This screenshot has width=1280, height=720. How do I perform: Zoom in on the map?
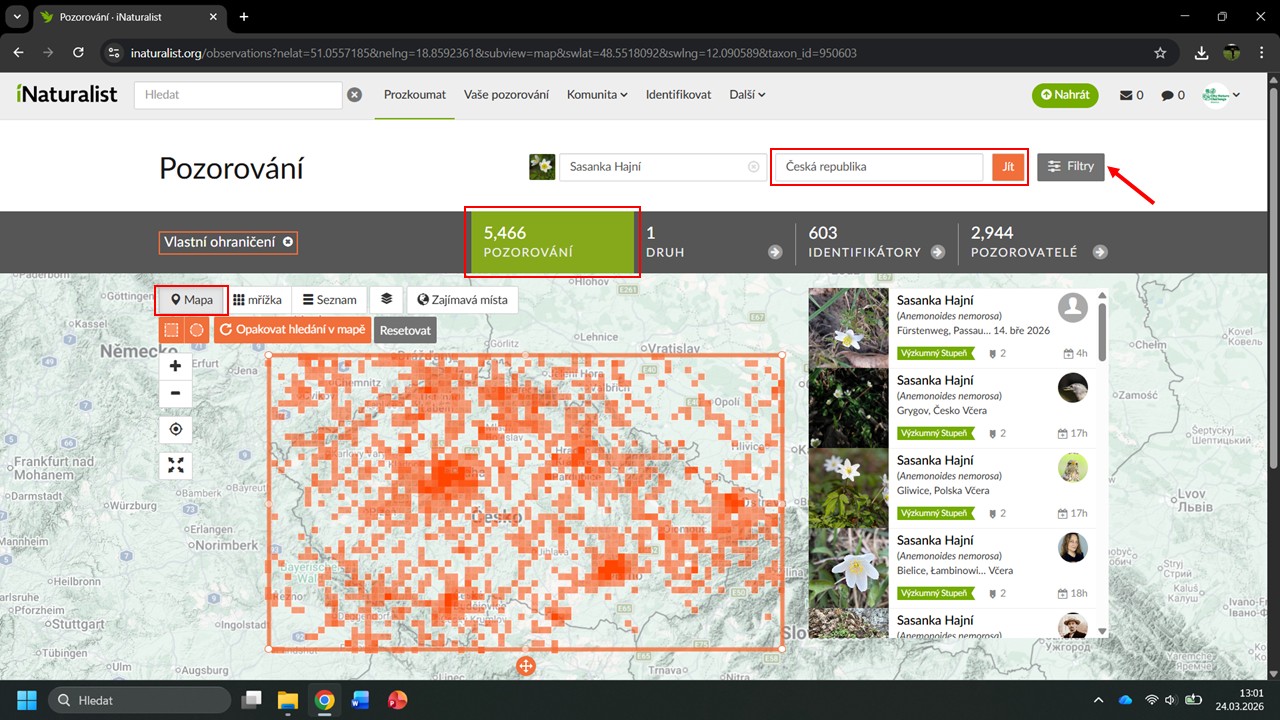click(x=175, y=366)
